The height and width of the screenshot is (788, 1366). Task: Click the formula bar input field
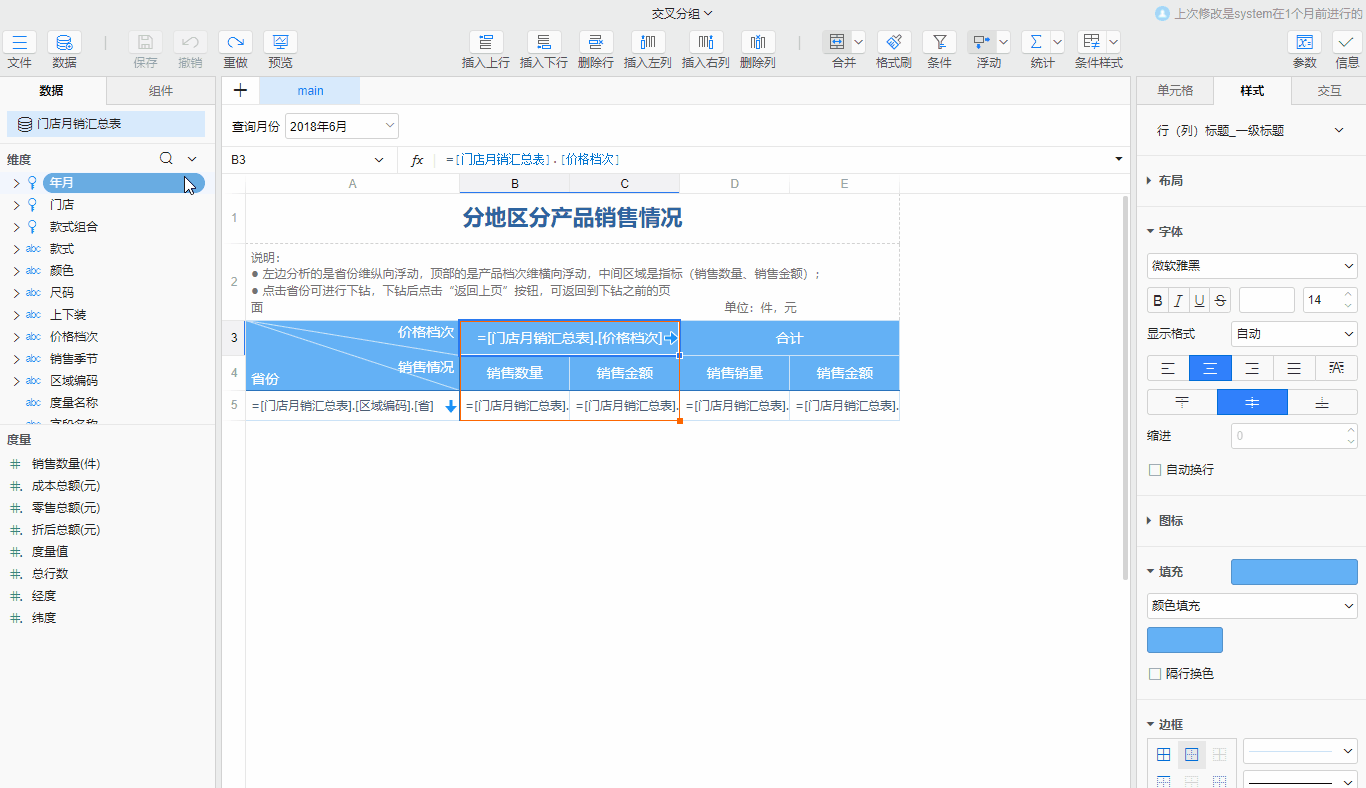770,160
